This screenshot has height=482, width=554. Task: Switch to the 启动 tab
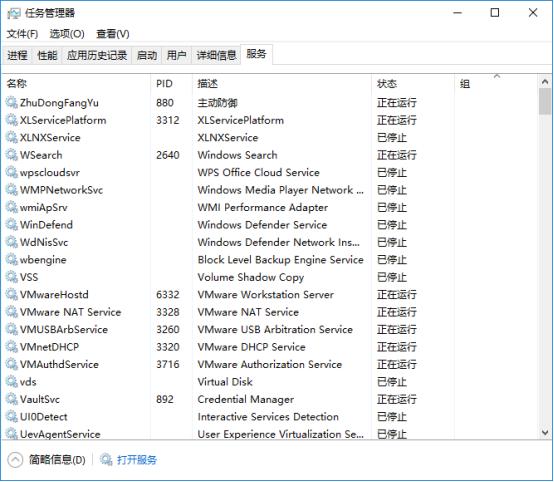tap(147, 55)
